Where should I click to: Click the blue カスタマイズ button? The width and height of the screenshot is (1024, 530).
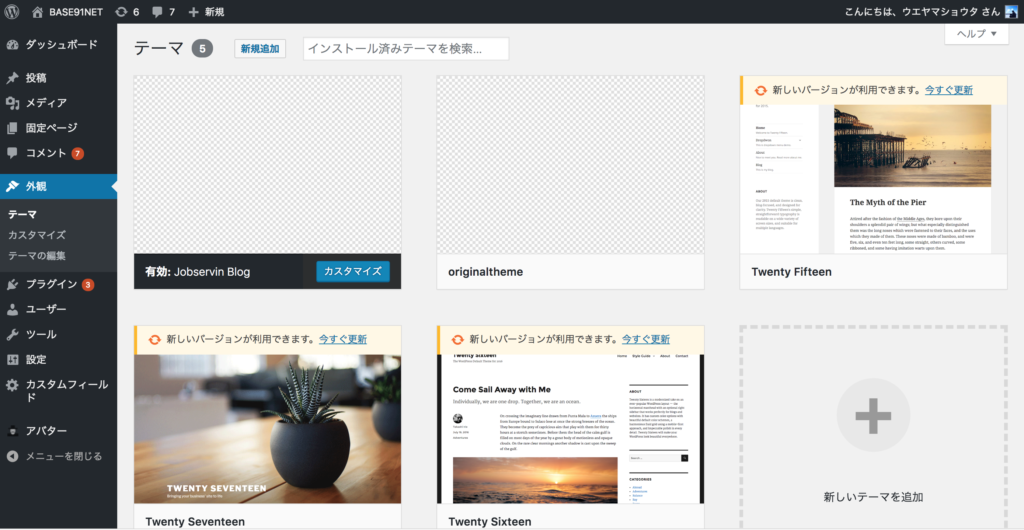point(353,272)
